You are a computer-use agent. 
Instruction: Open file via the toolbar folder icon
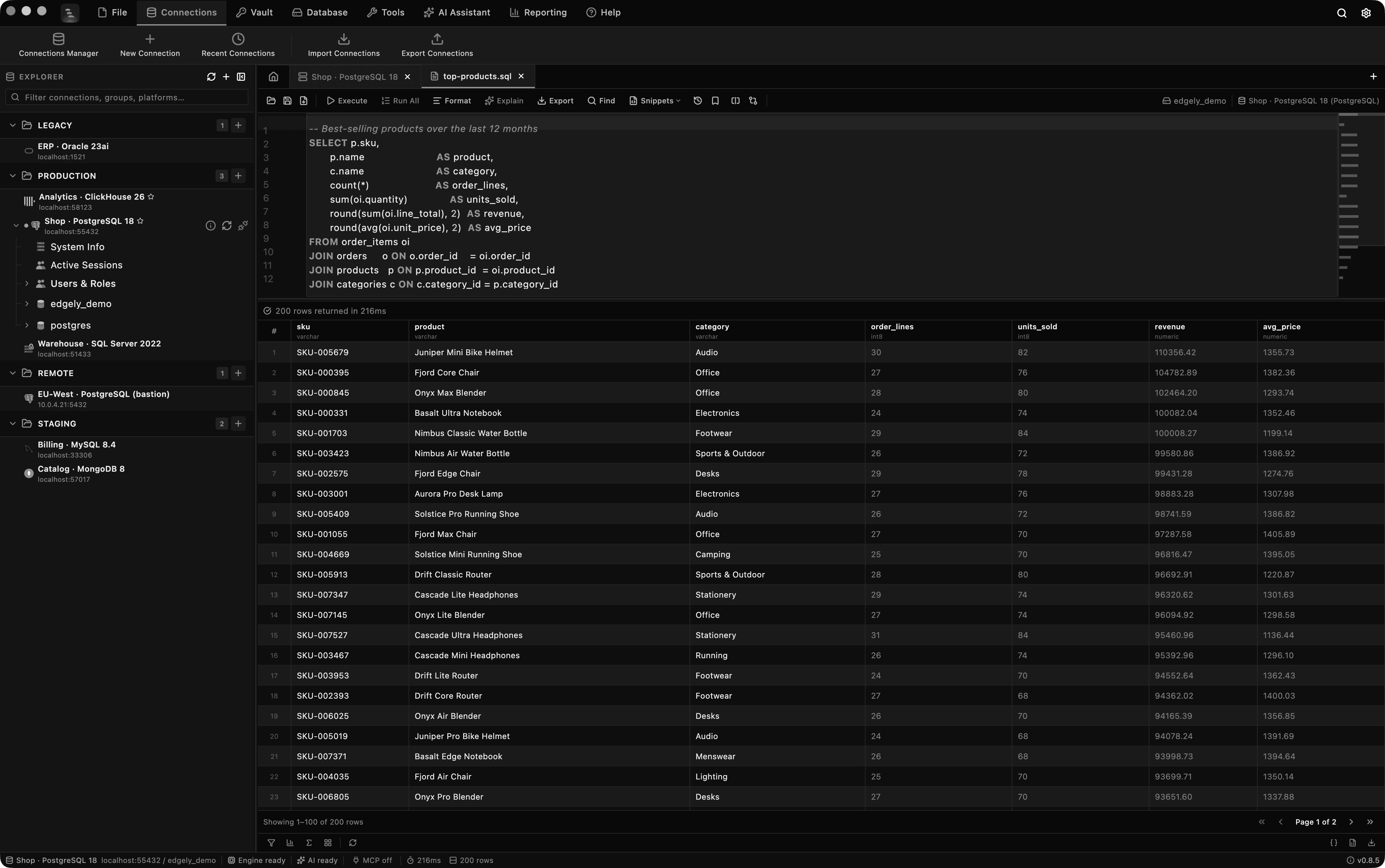coord(271,101)
